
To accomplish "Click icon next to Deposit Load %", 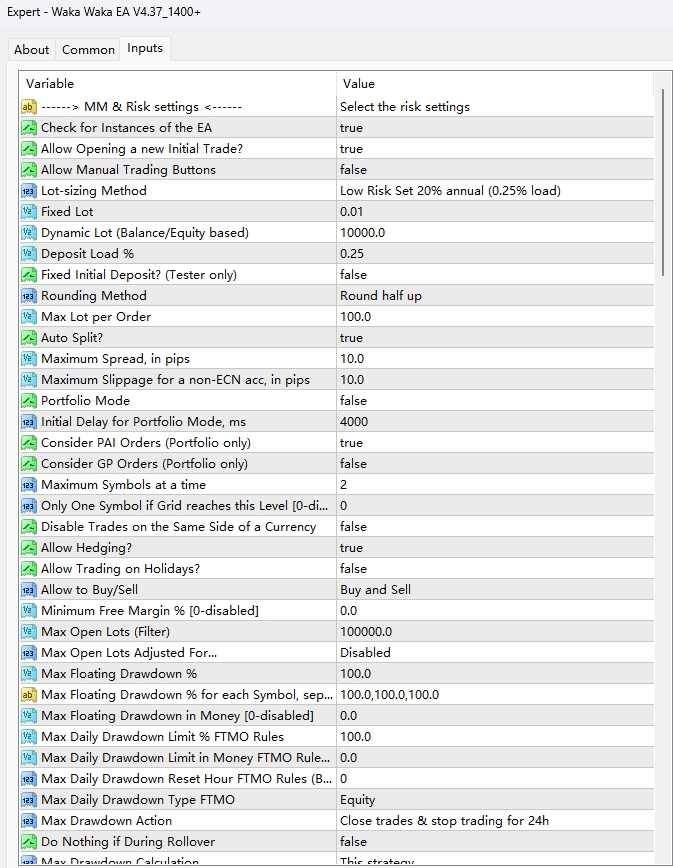I will point(29,254).
